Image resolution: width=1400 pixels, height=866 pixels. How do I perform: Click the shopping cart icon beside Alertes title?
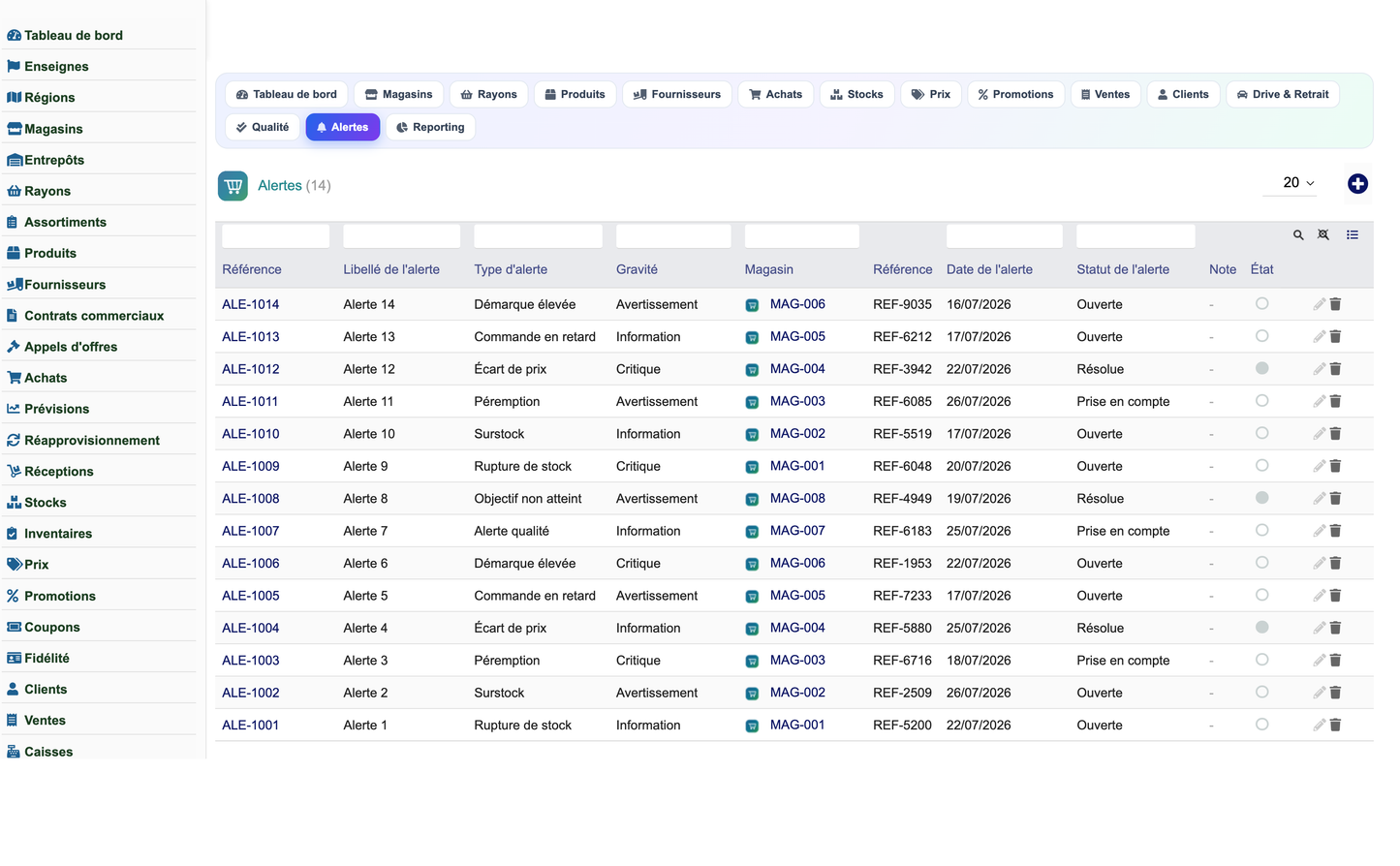[233, 185]
